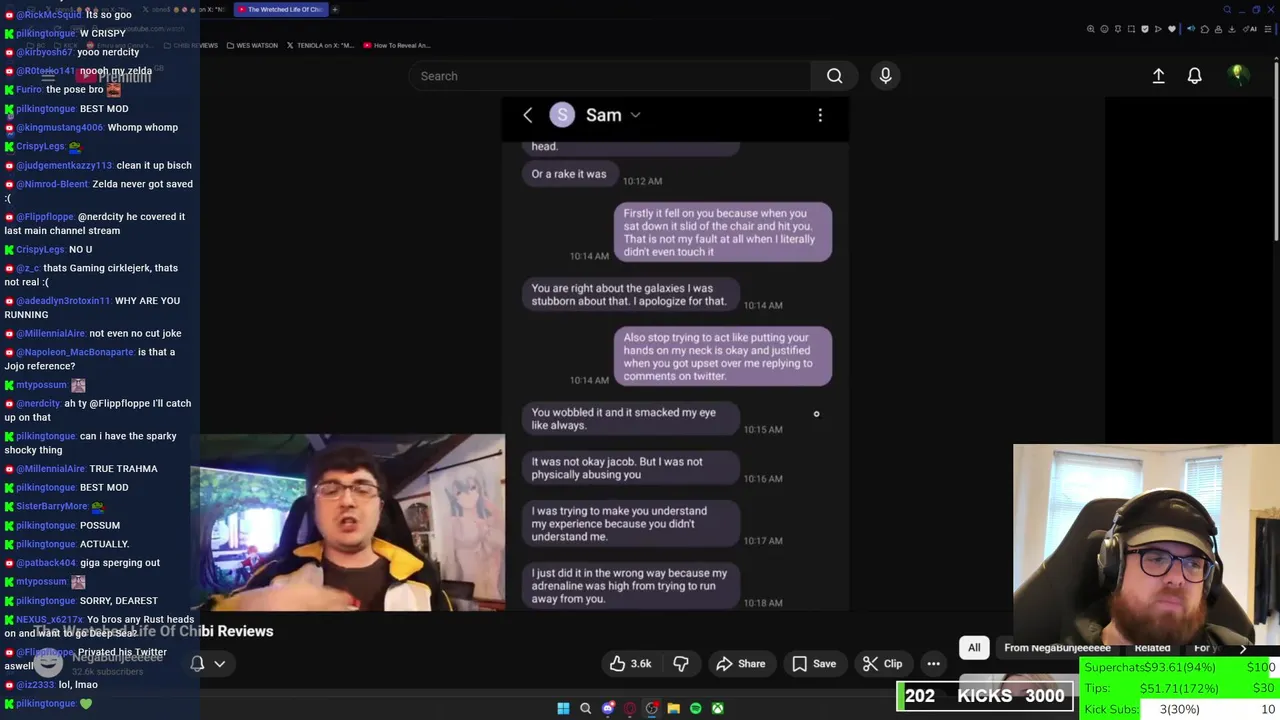
Task: Open a new browser tab
Action: 335,9
